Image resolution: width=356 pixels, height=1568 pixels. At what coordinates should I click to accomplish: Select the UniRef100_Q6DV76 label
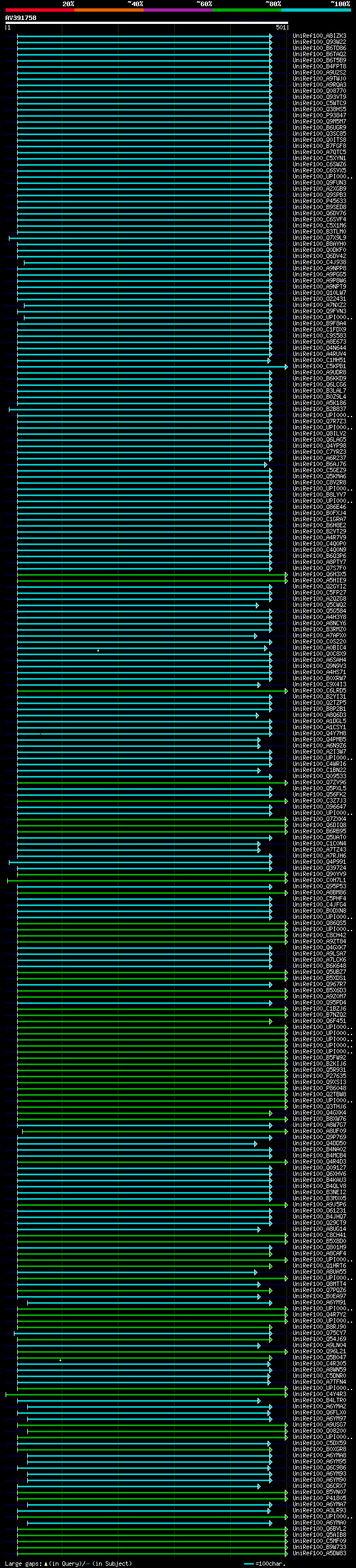pyautogui.click(x=319, y=214)
